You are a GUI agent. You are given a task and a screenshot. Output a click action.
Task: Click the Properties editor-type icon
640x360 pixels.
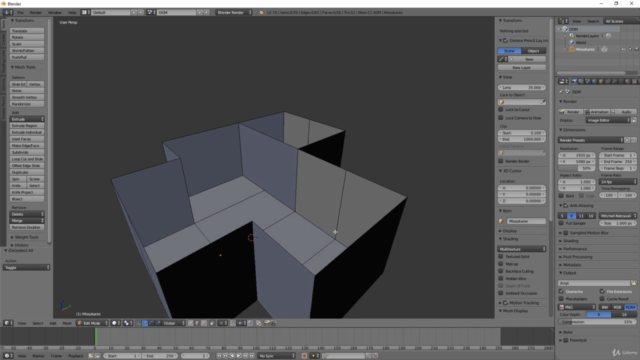(x=563, y=82)
